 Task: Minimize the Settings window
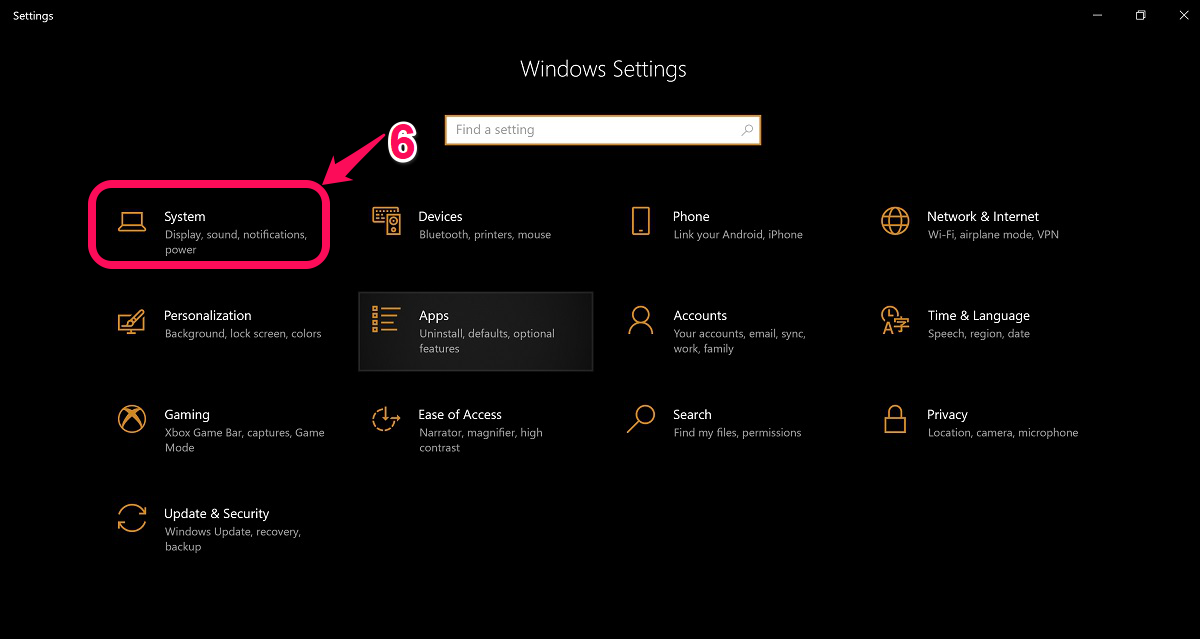tap(1095, 15)
